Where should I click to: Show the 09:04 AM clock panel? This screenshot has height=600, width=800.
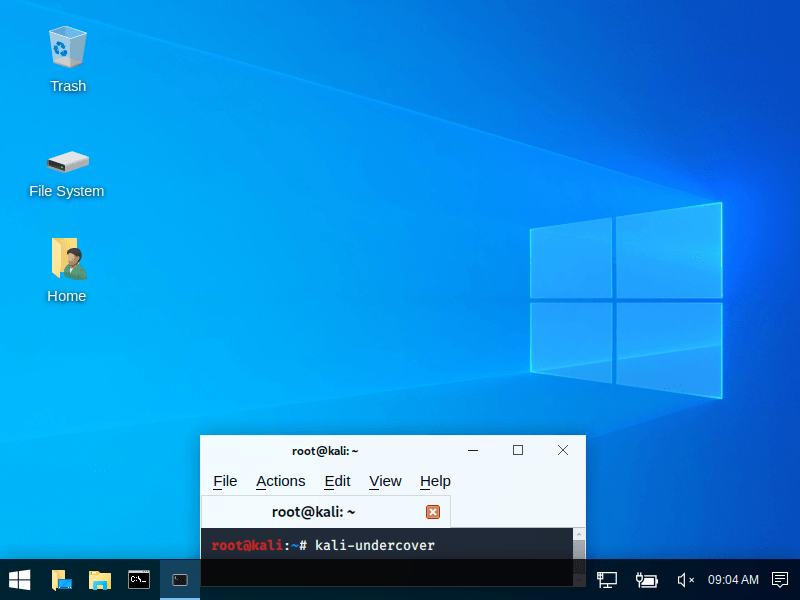point(733,580)
